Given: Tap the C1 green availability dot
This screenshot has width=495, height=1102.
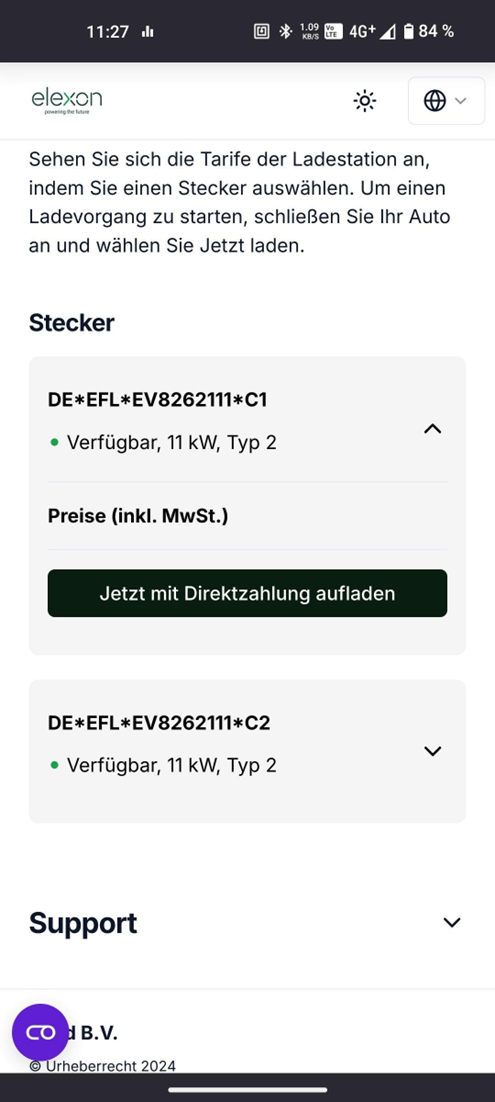Looking at the screenshot, I should (x=55, y=443).
